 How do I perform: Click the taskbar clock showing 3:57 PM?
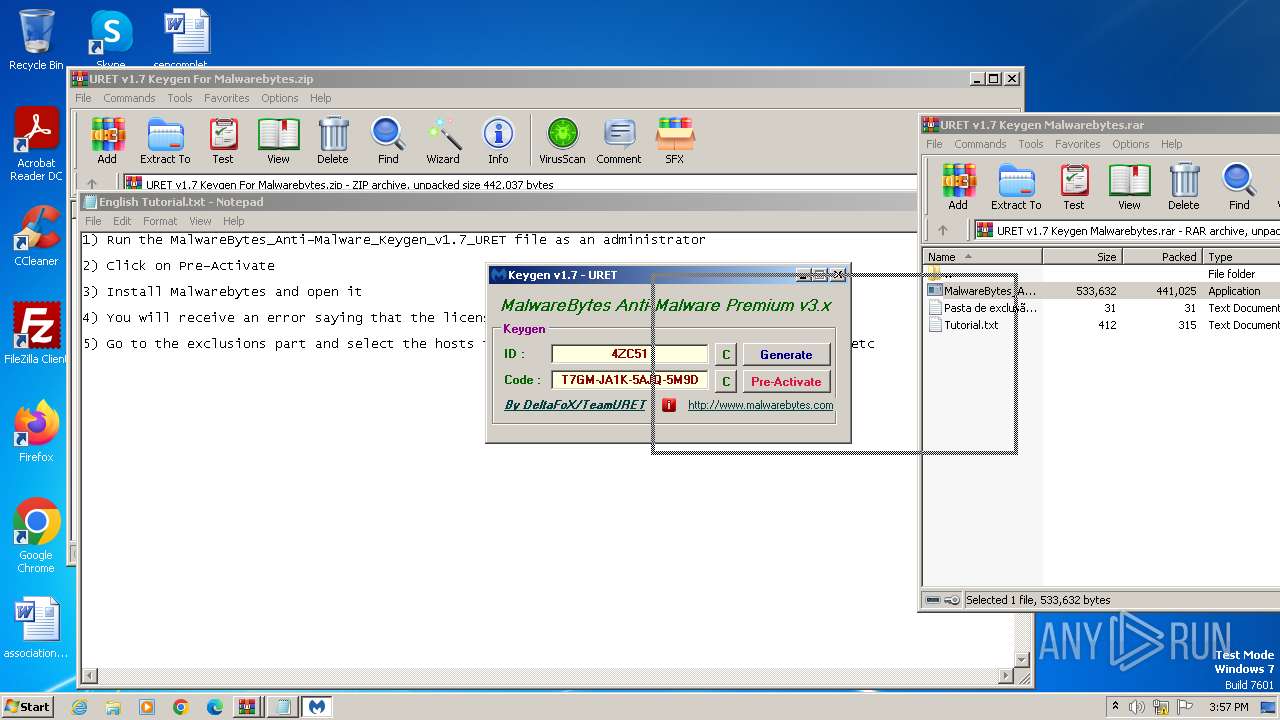(x=1228, y=707)
